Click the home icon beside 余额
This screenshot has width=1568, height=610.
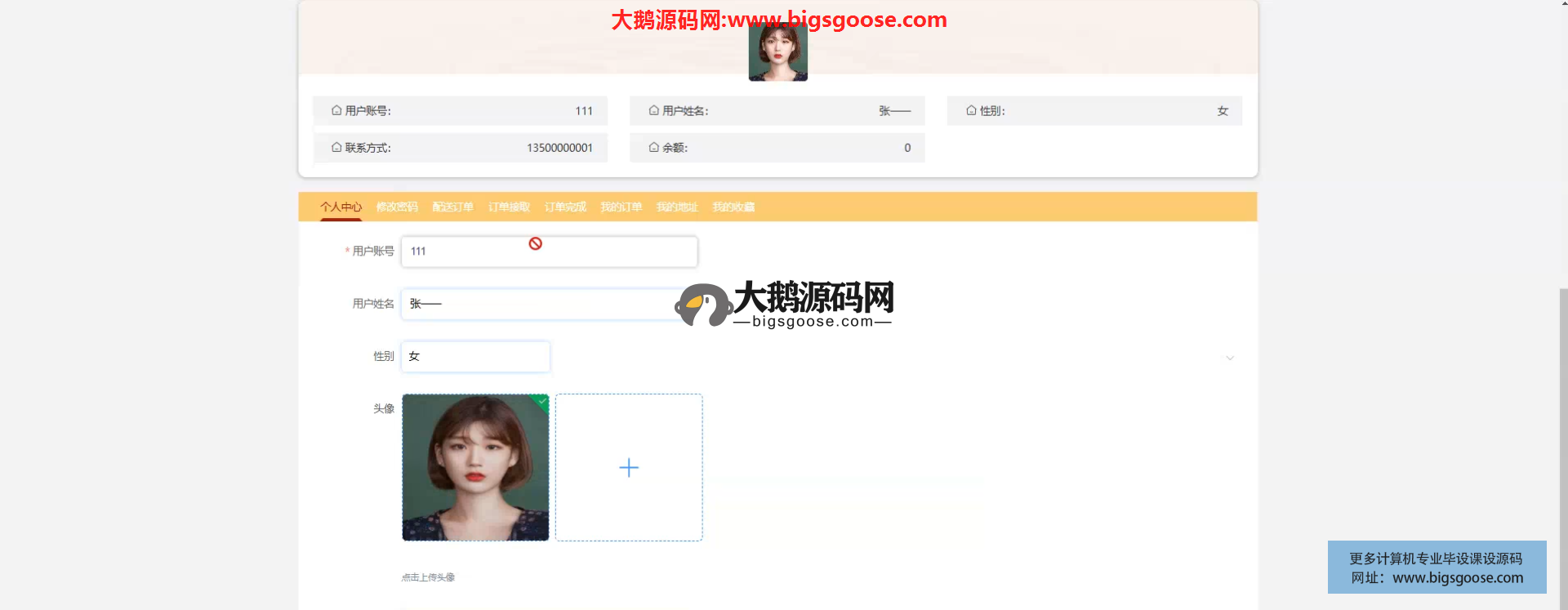[653, 148]
